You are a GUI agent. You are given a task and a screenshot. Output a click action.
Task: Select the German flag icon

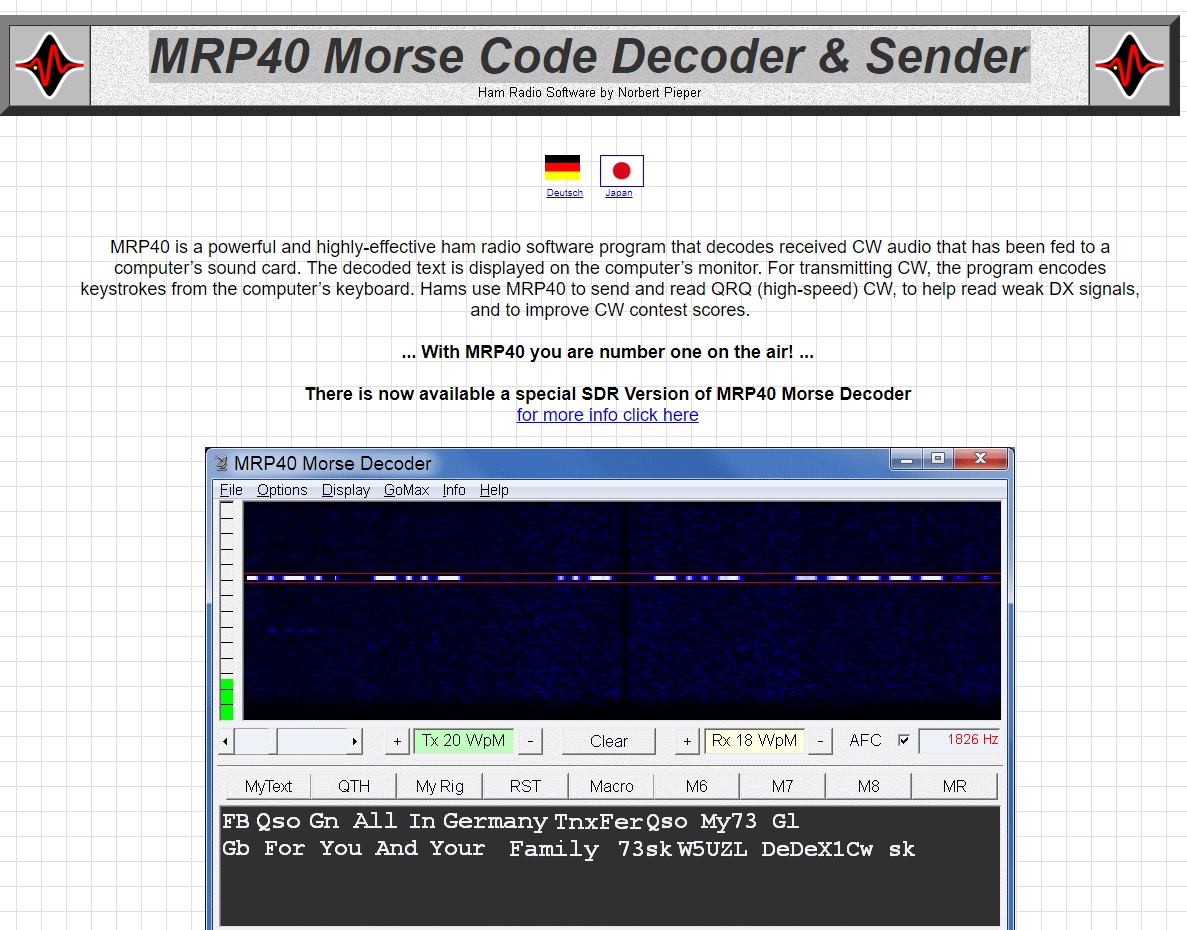coord(562,168)
